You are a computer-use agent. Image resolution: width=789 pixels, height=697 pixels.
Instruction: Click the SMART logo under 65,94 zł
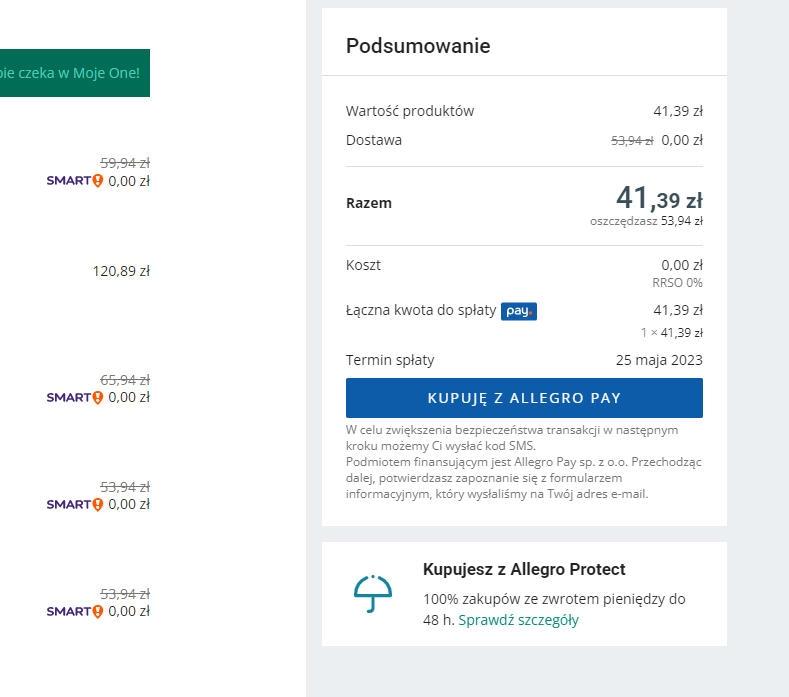click(x=75, y=397)
